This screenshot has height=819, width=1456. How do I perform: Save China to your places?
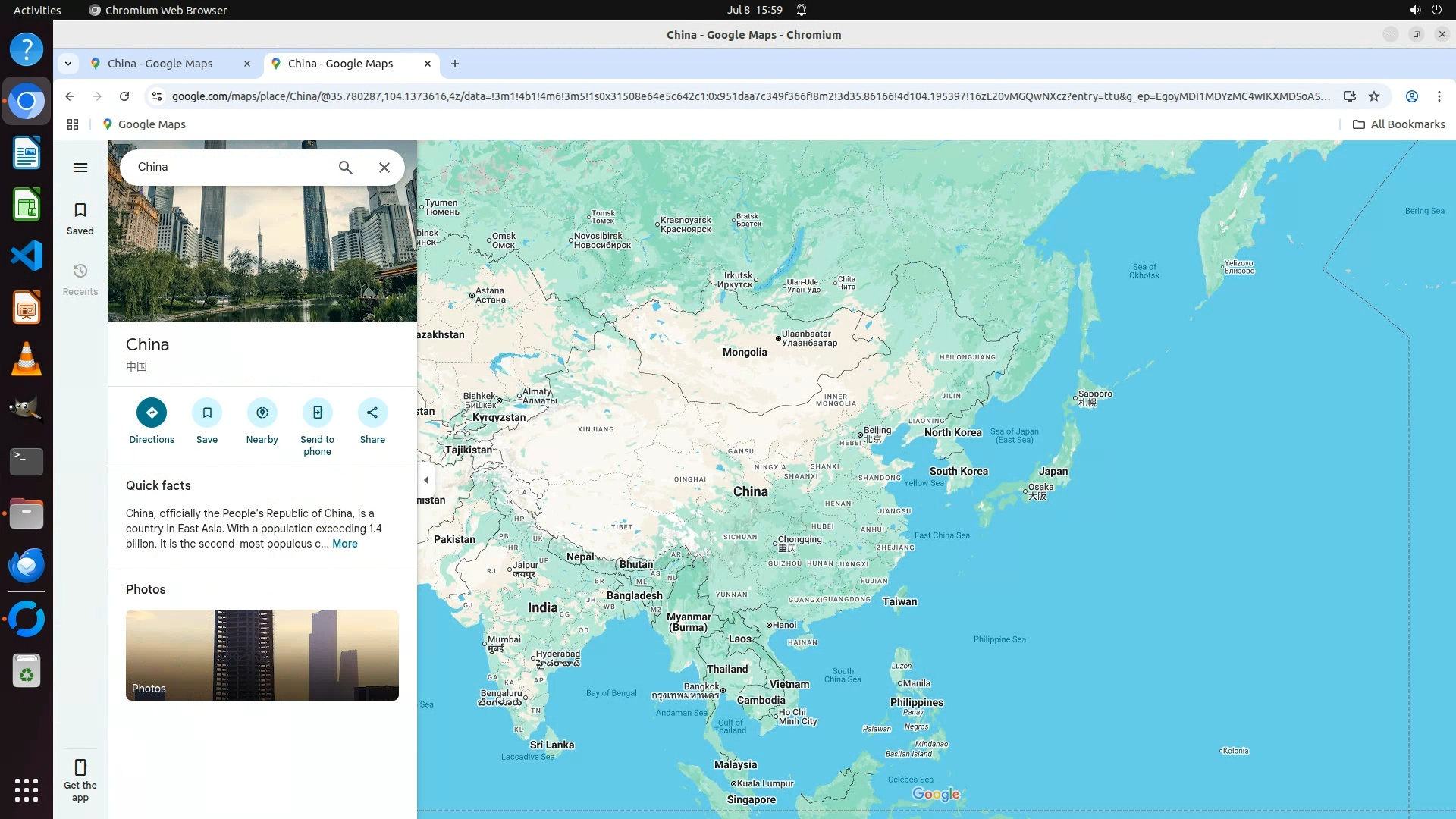point(207,413)
